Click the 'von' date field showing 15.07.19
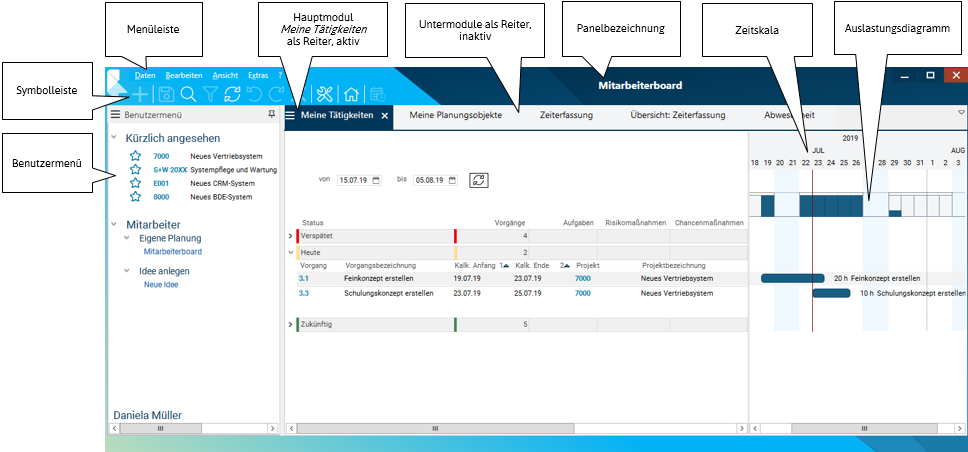Image resolution: width=968 pixels, height=452 pixels. coord(354,181)
